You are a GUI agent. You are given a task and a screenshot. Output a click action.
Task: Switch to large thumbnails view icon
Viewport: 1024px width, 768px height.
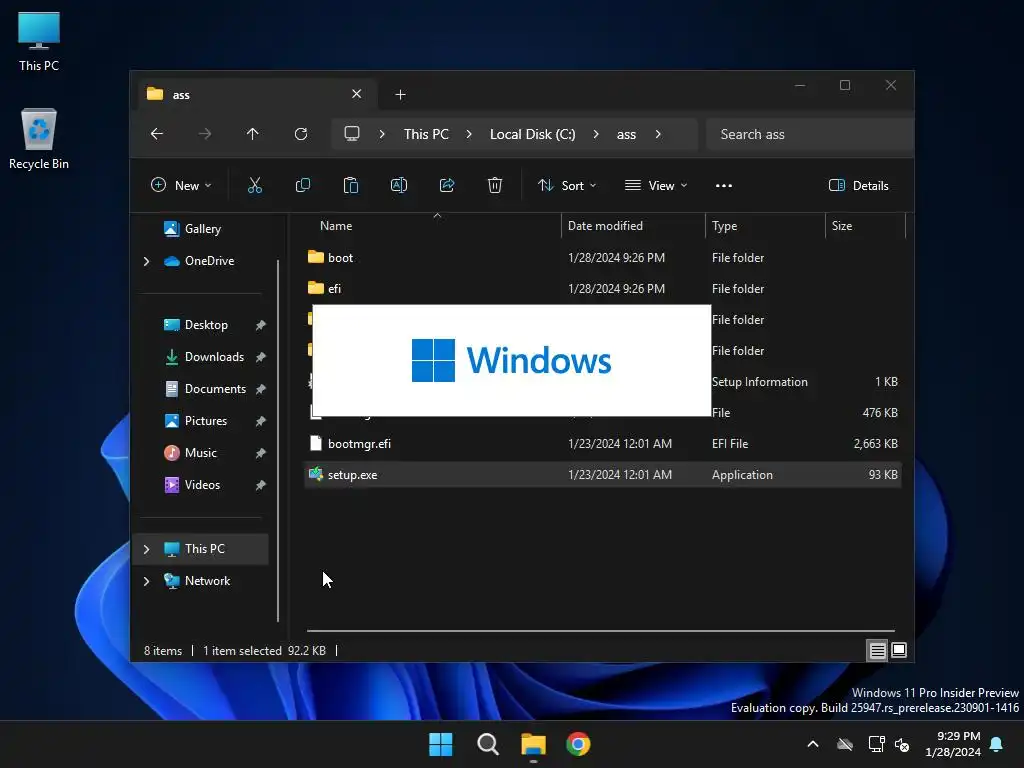899,650
